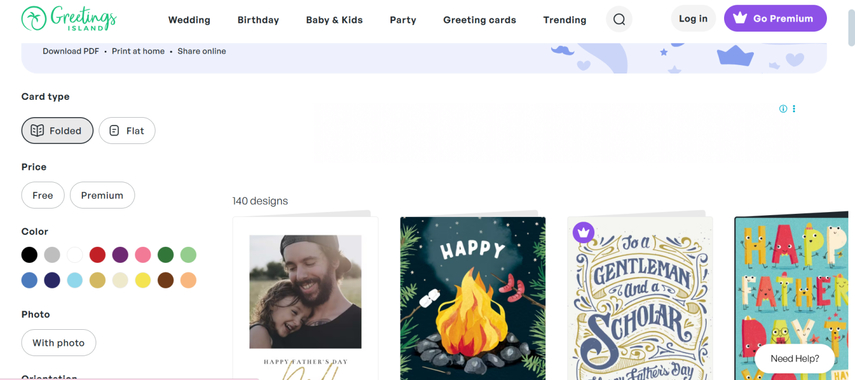Open the Greetings Island logo home link
This screenshot has width=855, height=380.
click(x=69, y=19)
